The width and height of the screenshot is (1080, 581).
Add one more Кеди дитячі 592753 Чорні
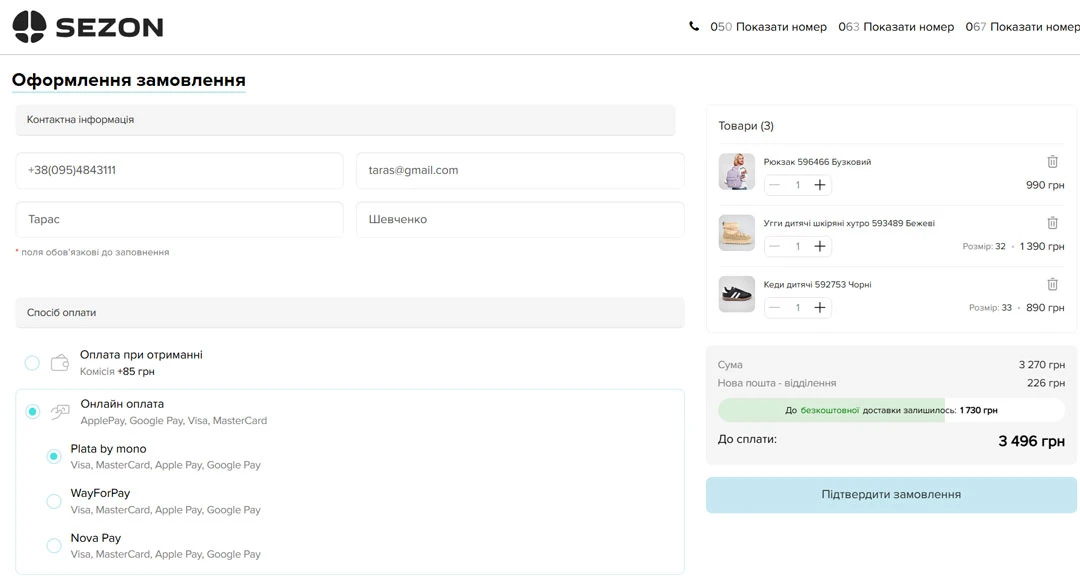click(x=820, y=308)
